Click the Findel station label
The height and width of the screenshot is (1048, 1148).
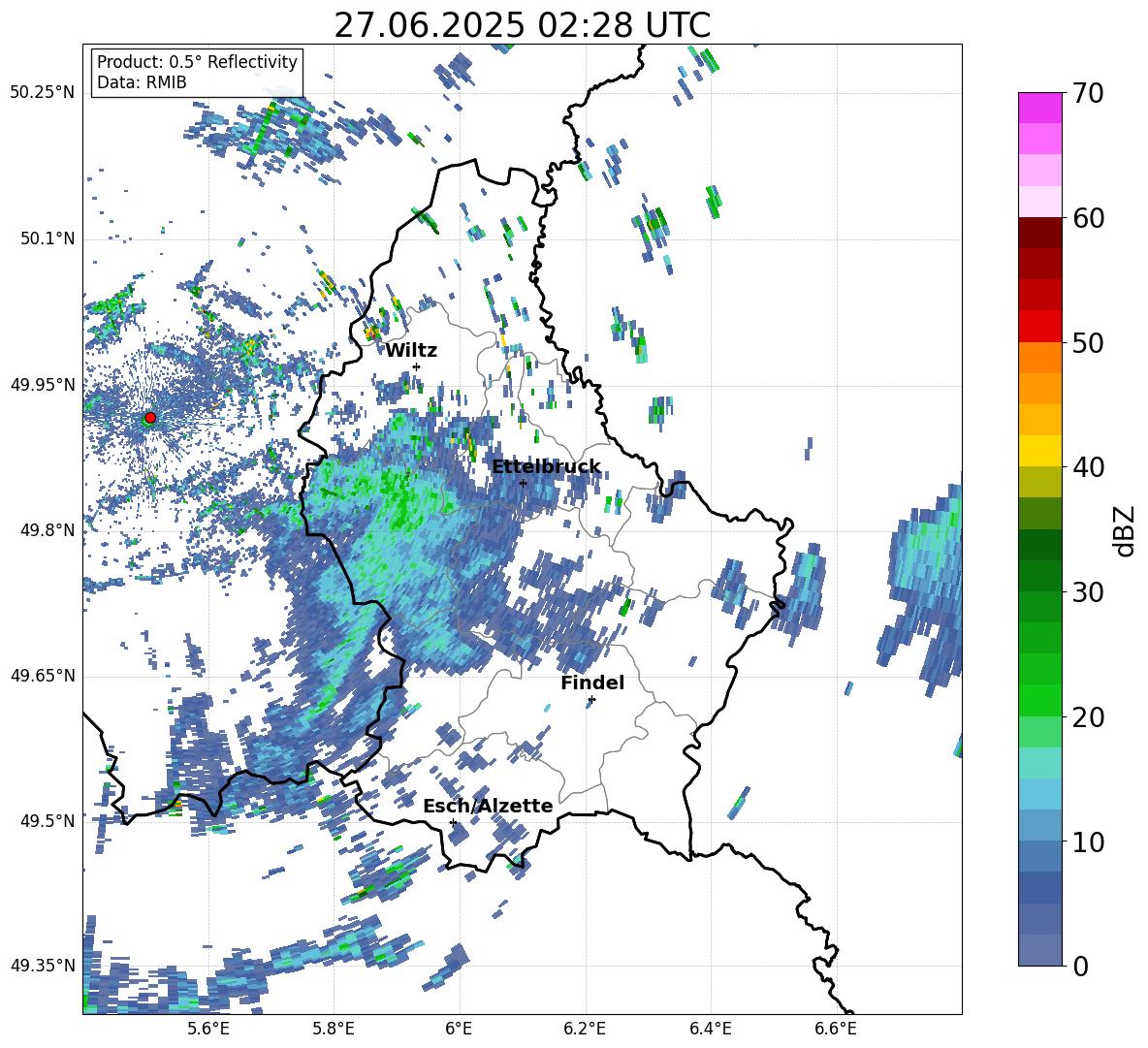click(x=592, y=683)
